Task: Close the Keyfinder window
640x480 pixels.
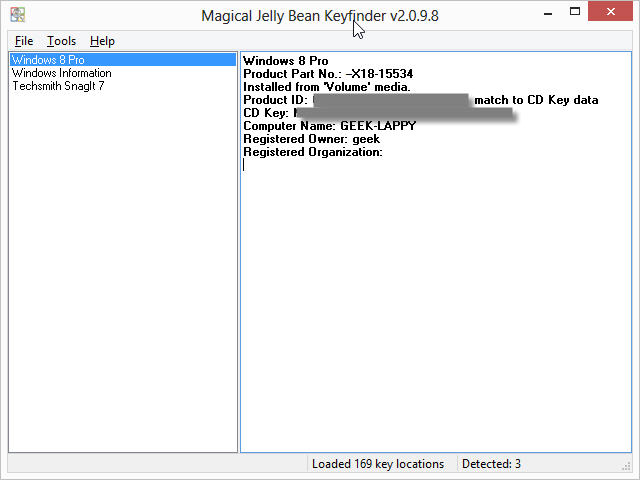Action: [x=610, y=11]
